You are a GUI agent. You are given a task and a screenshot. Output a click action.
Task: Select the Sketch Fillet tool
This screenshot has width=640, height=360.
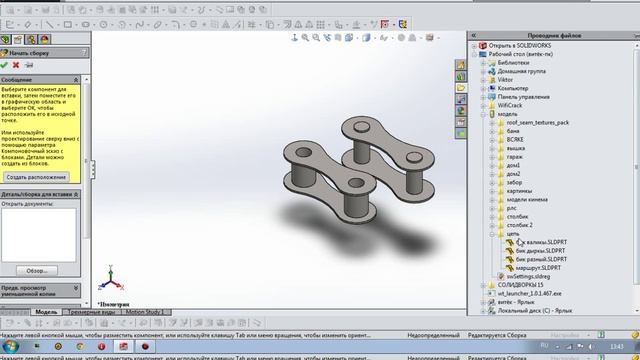(x=175, y=24)
